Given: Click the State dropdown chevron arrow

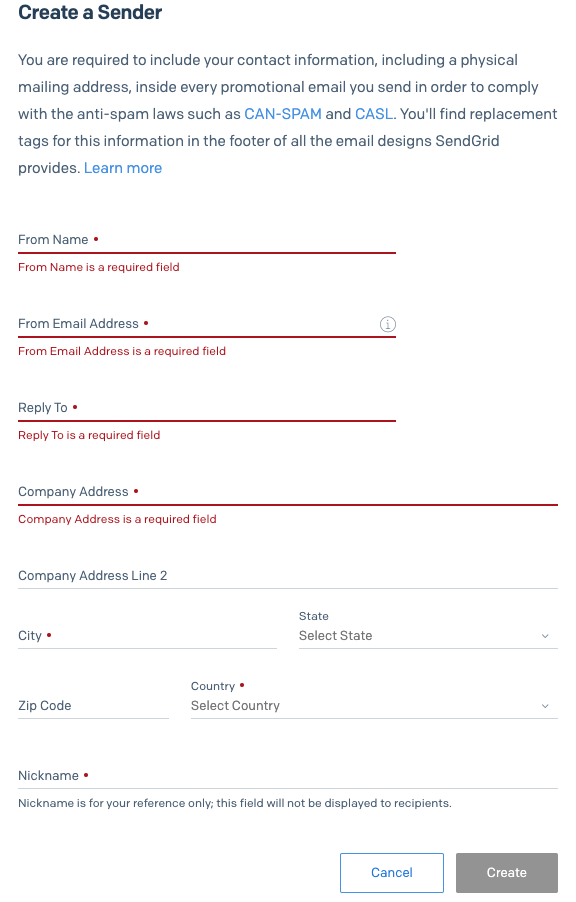Looking at the screenshot, I should (545, 636).
